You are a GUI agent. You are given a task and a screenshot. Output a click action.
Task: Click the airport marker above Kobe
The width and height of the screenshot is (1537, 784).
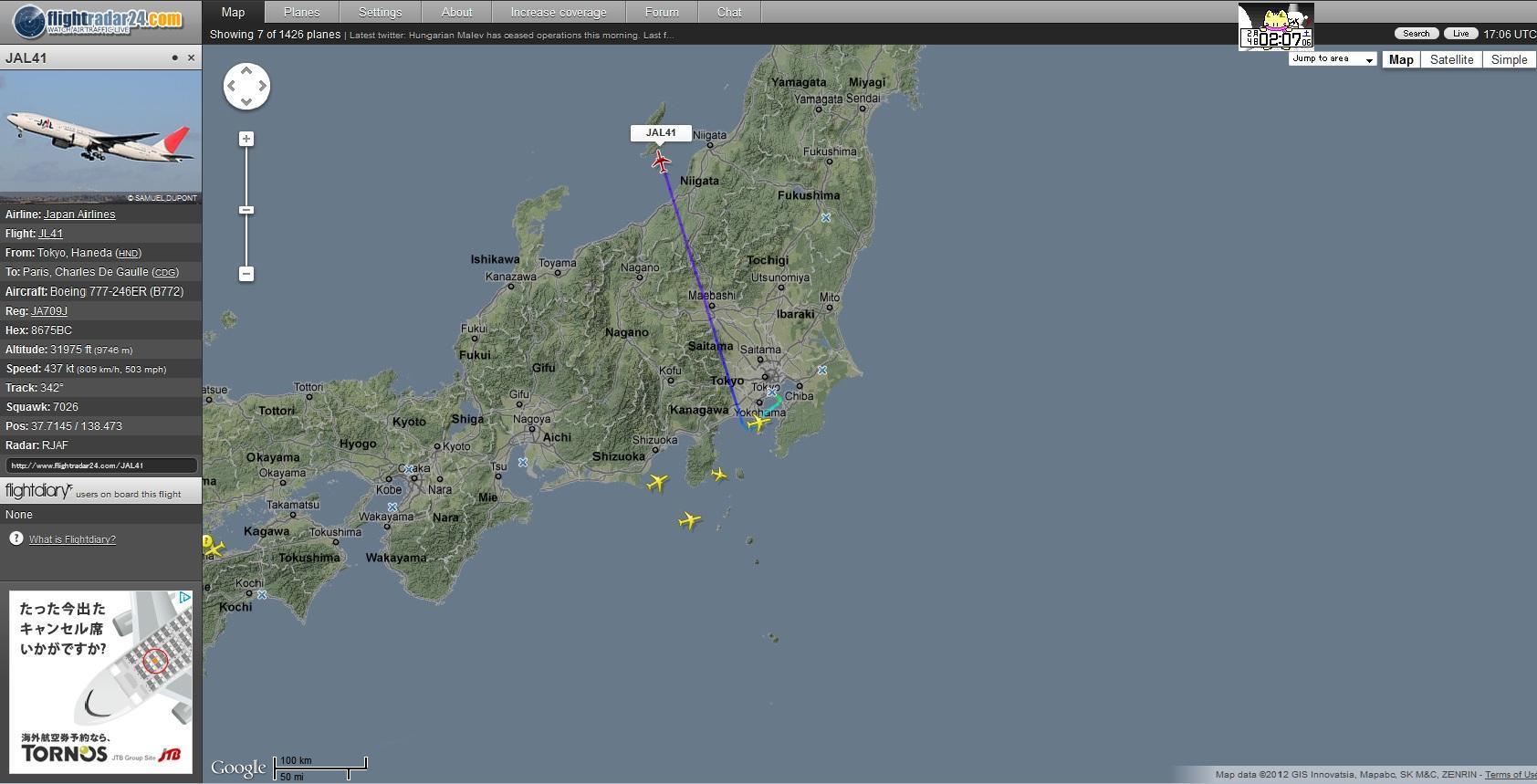coord(409,469)
